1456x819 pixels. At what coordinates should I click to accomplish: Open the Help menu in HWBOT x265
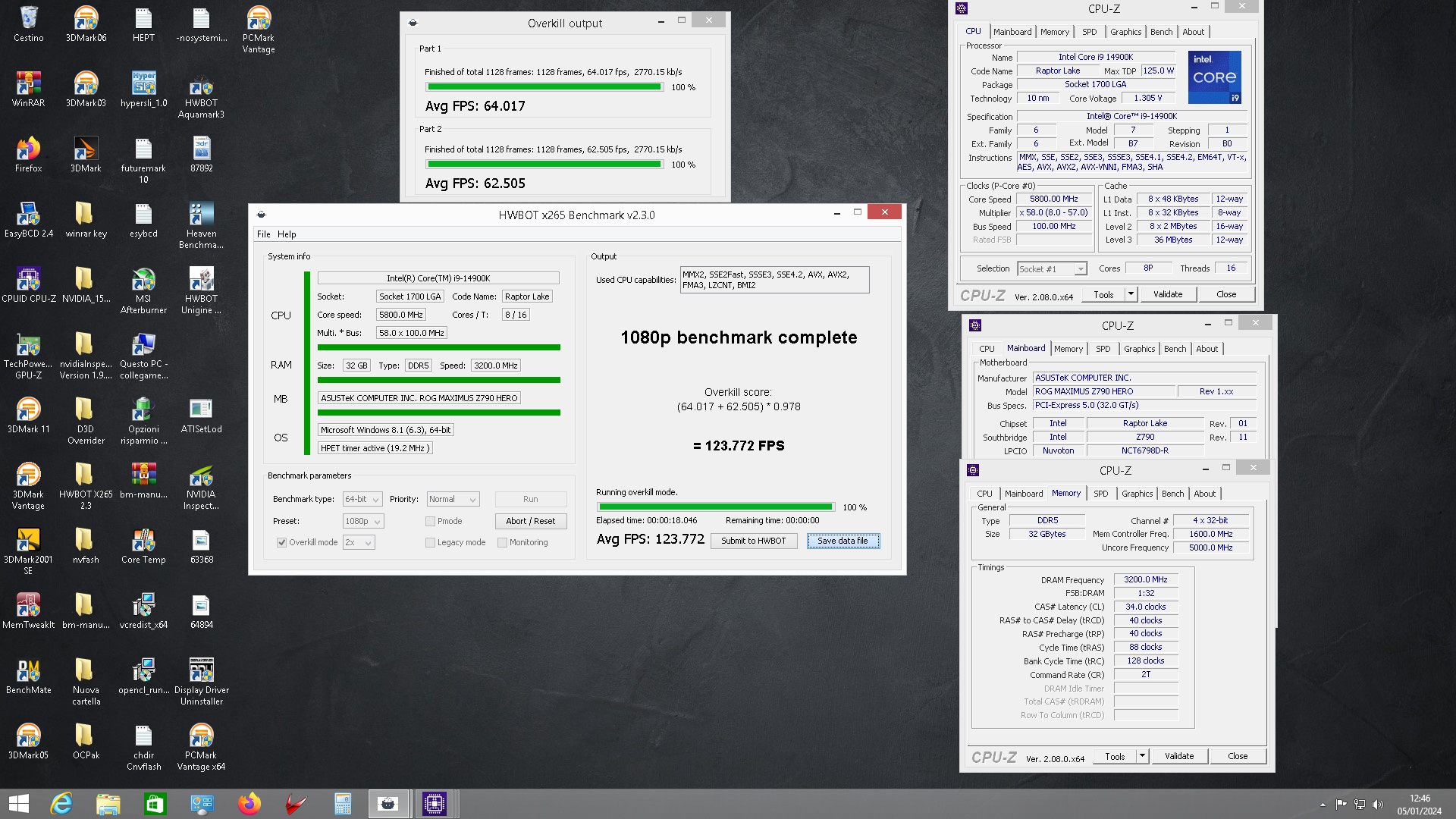(x=287, y=234)
